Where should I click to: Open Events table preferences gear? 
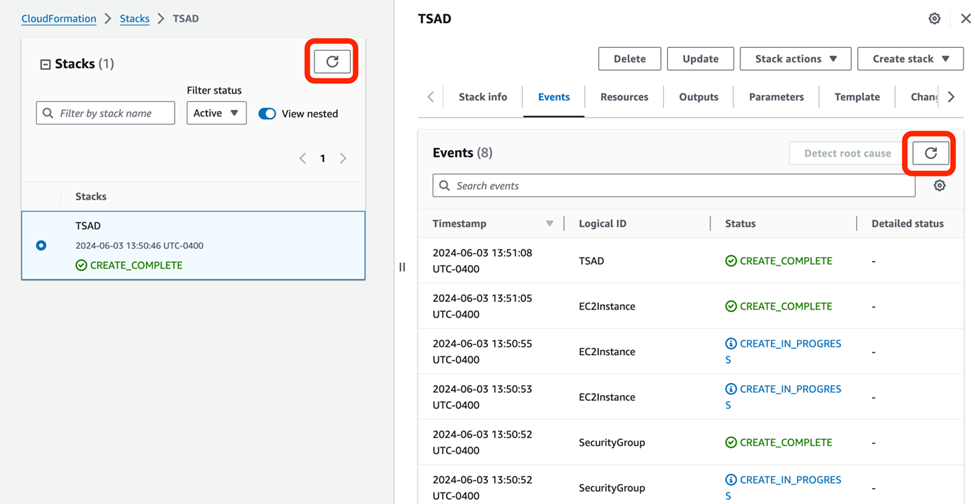(x=939, y=186)
